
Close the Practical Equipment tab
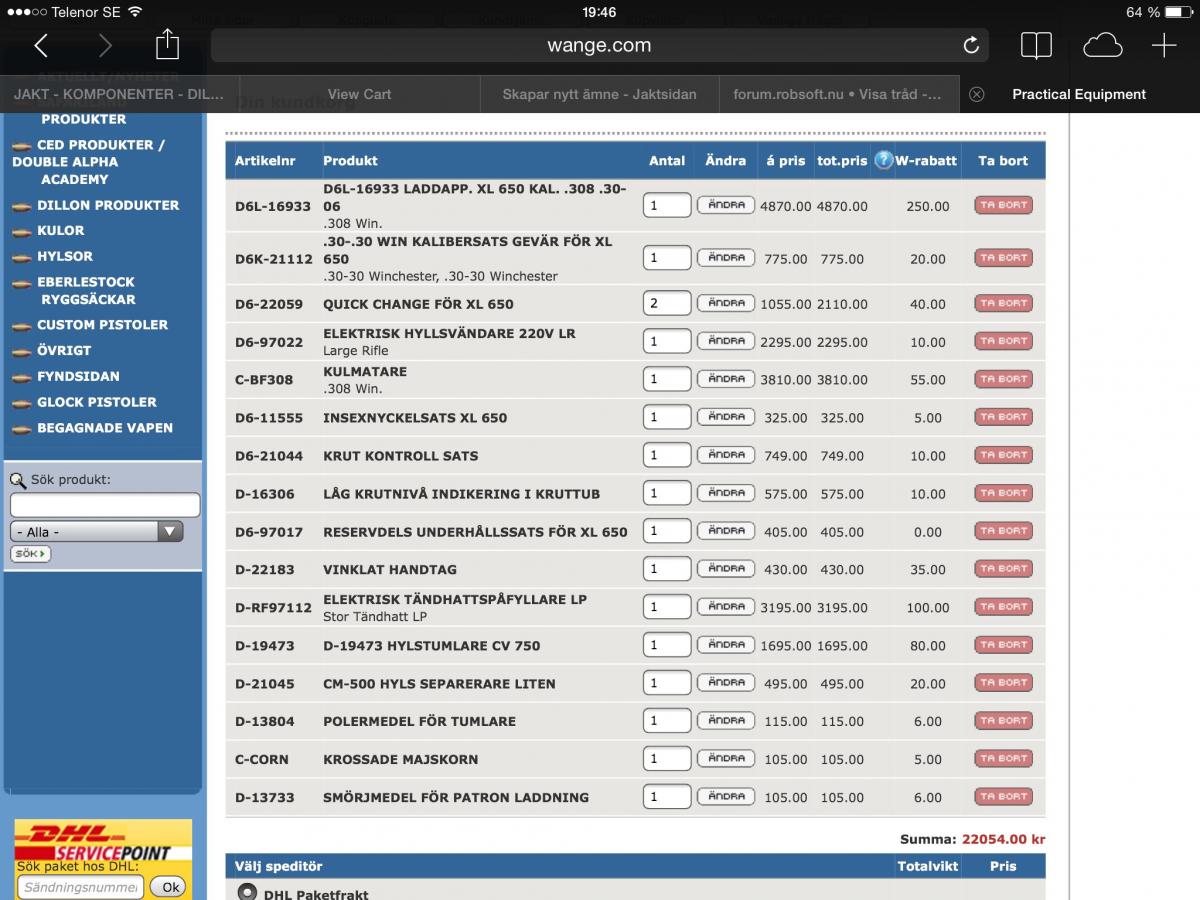[x=977, y=94]
